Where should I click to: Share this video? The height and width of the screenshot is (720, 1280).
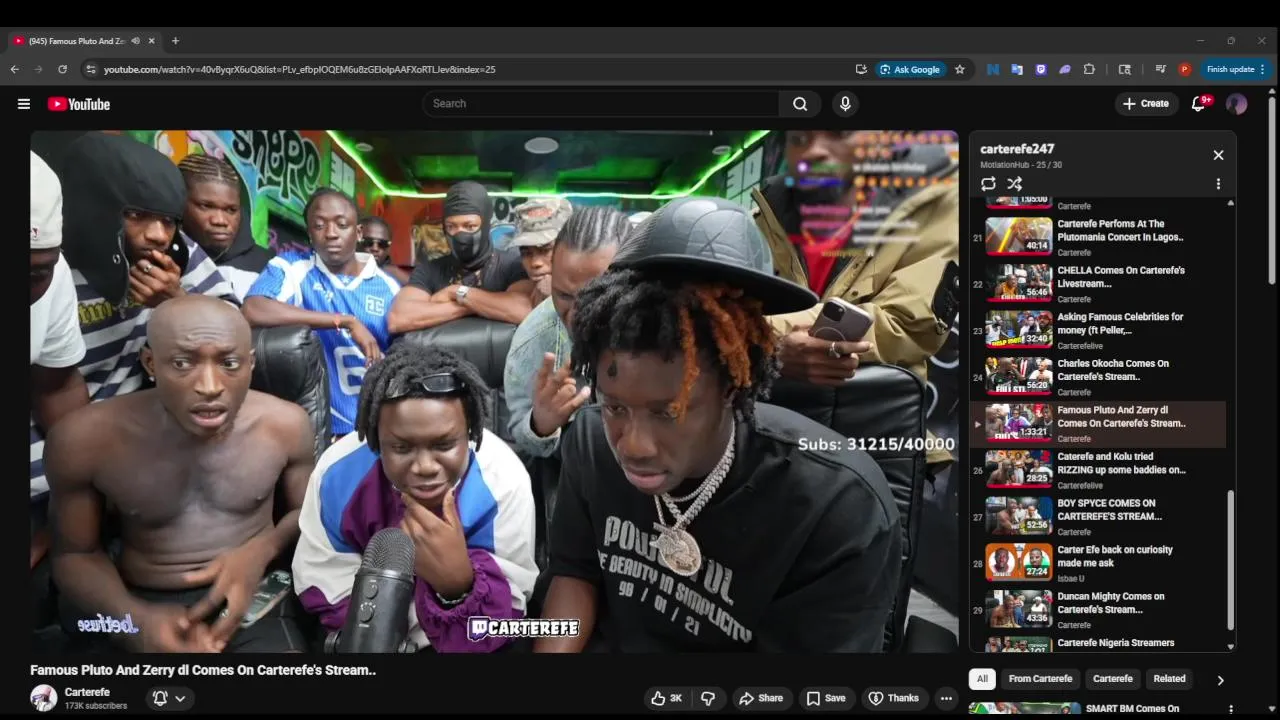(x=761, y=698)
